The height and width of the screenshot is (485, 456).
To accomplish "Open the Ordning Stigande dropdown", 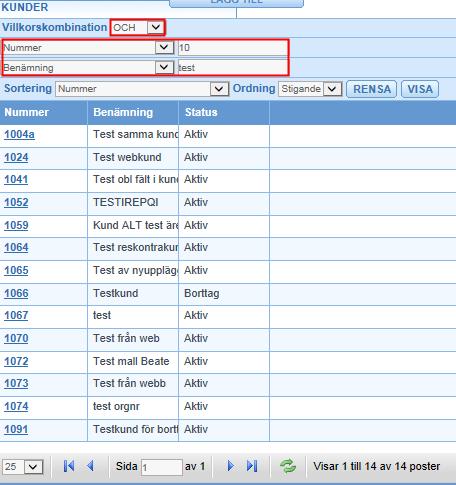I will [310, 89].
